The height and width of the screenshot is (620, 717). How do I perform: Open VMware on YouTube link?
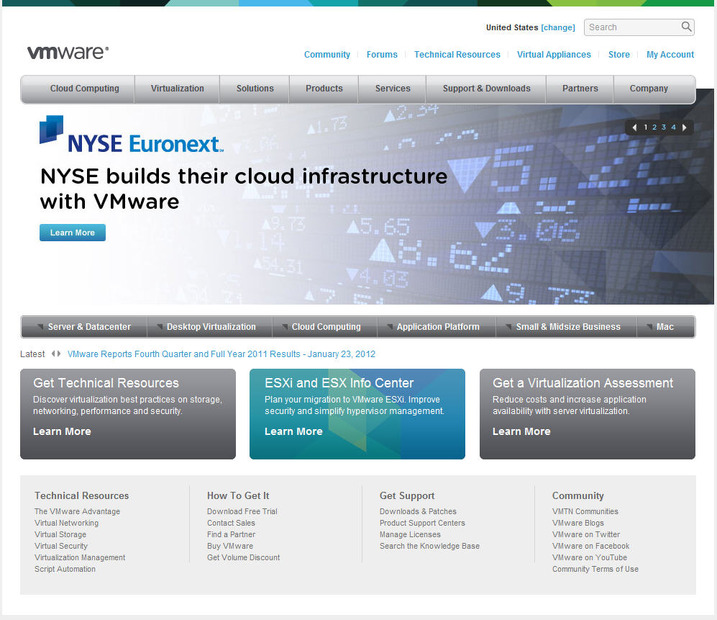point(589,557)
